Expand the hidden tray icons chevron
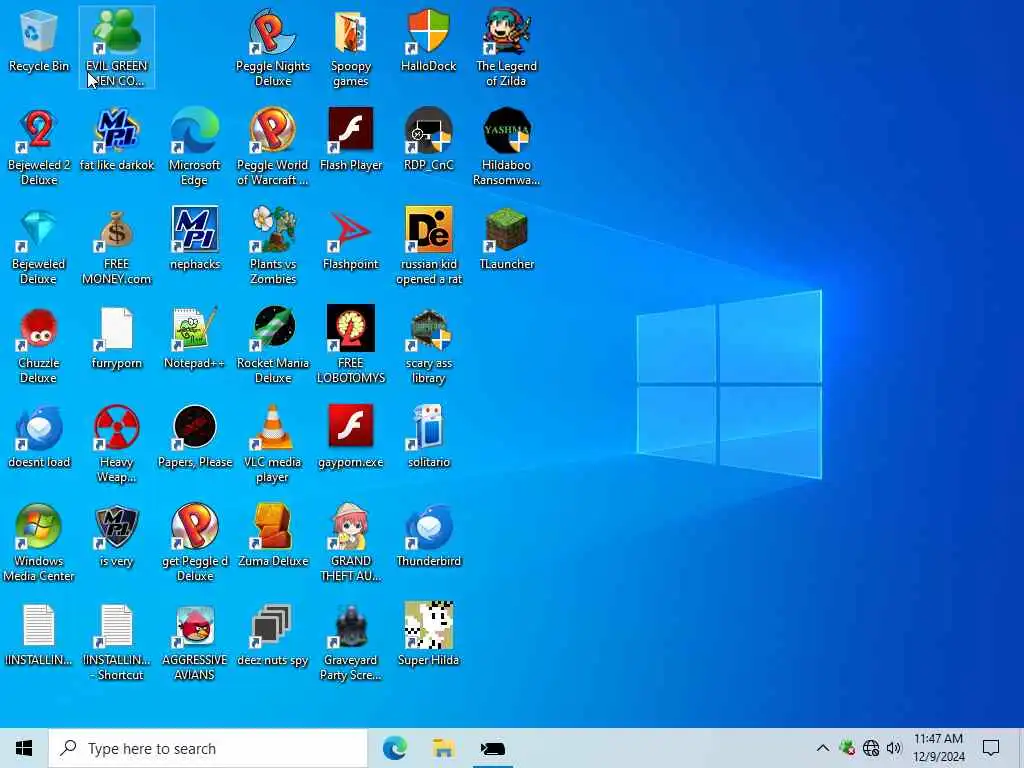 822,748
